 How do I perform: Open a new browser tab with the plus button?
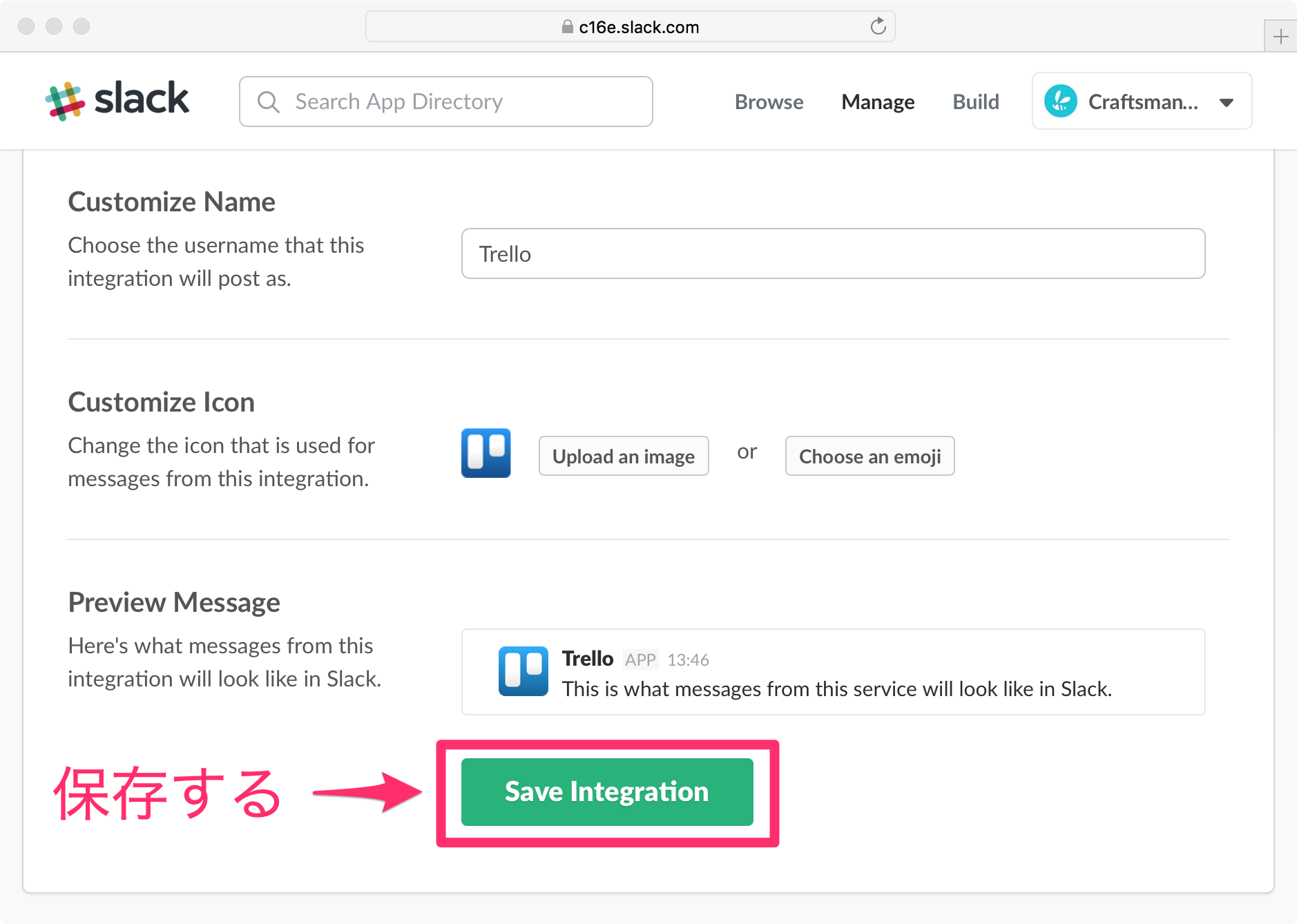point(1281,37)
